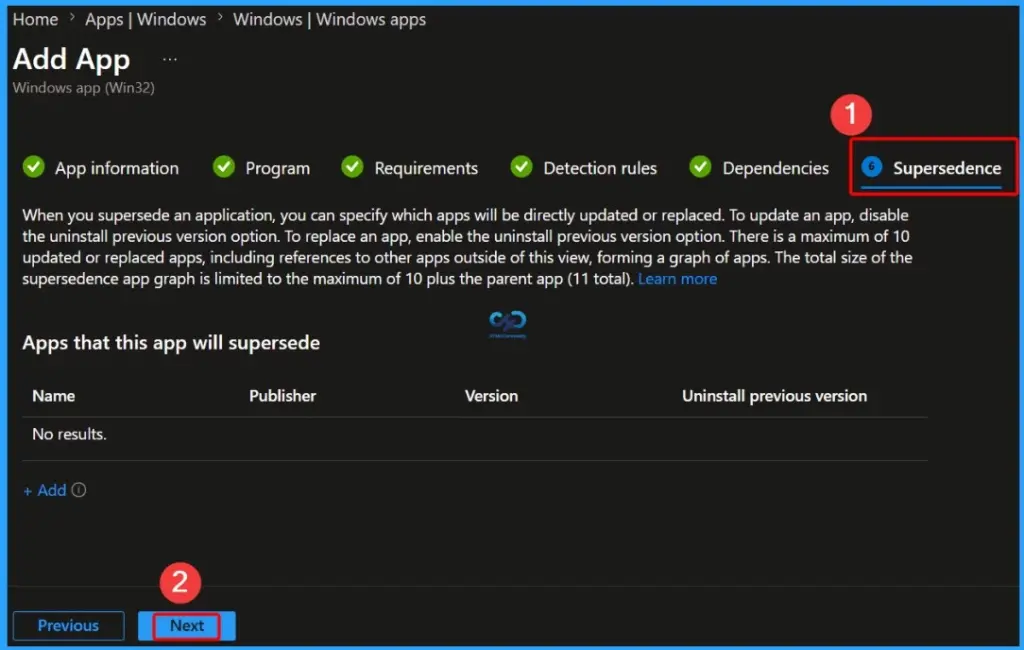Switch to the Dependencies tab

(775, 168)
